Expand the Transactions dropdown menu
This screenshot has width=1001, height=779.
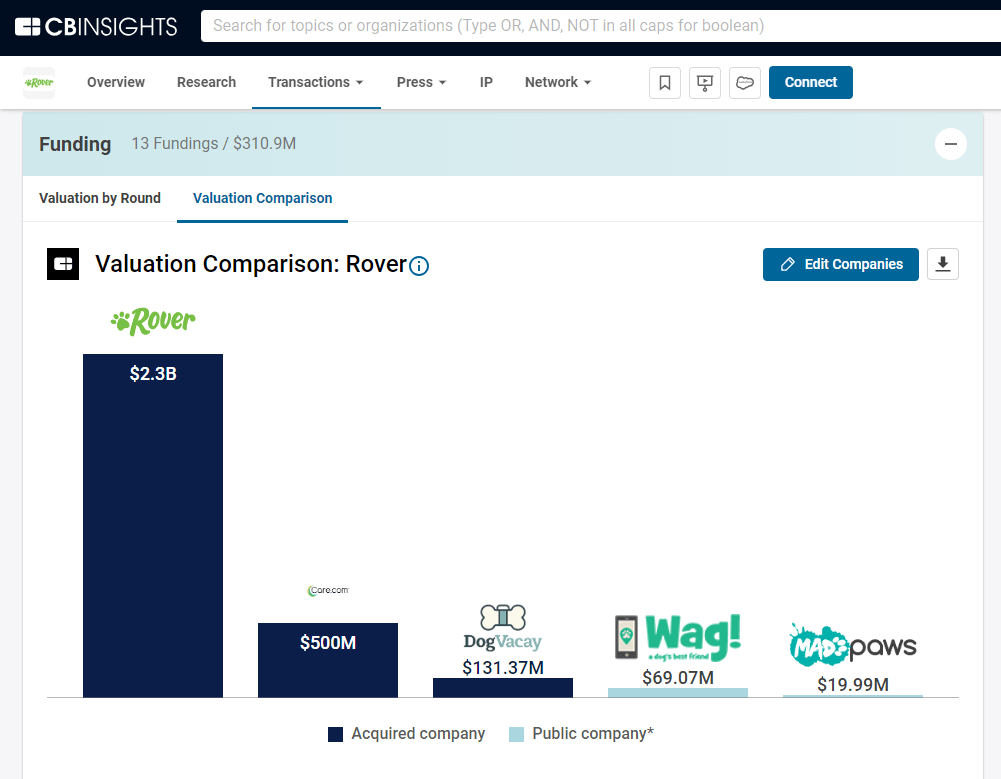pos(316,83)
